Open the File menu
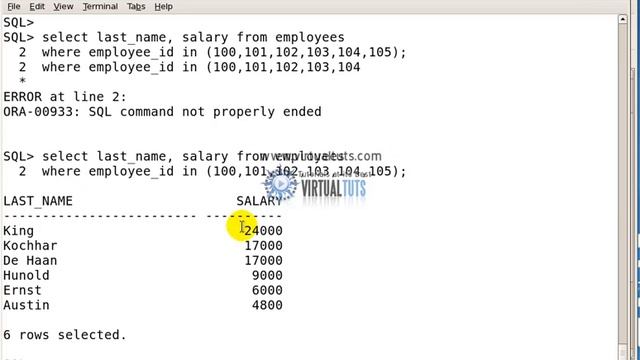 pyautogui.click(x=13, y=7)
